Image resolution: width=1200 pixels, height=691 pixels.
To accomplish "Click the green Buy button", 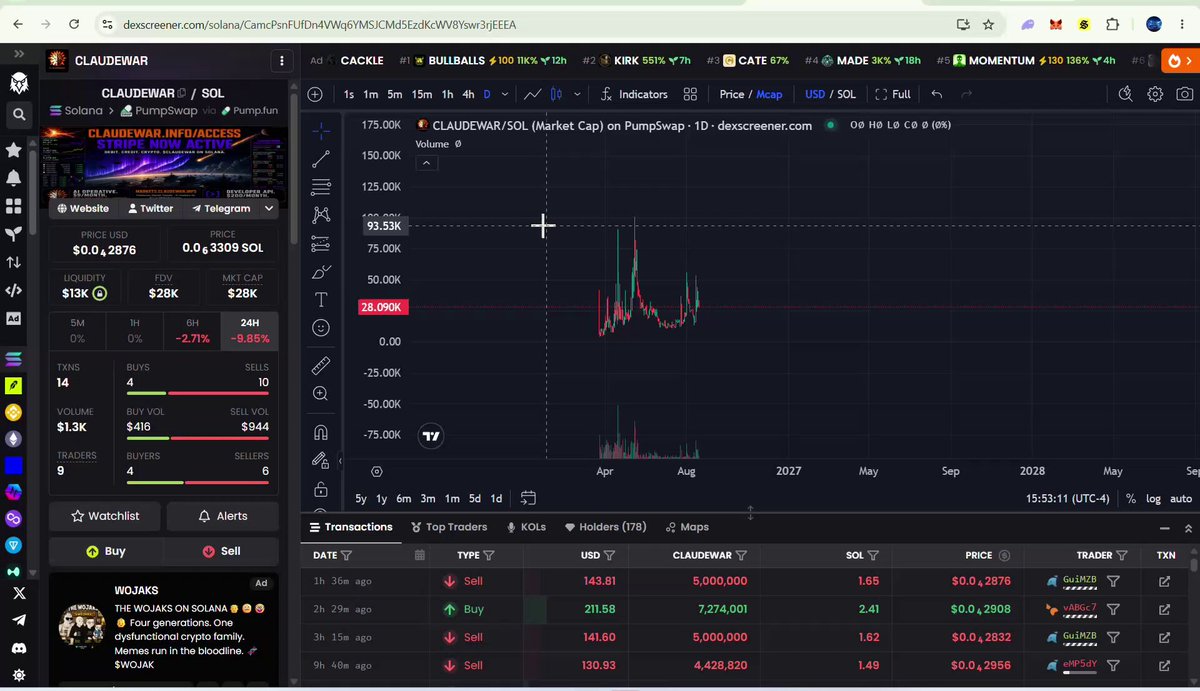I will coord(106,551).
